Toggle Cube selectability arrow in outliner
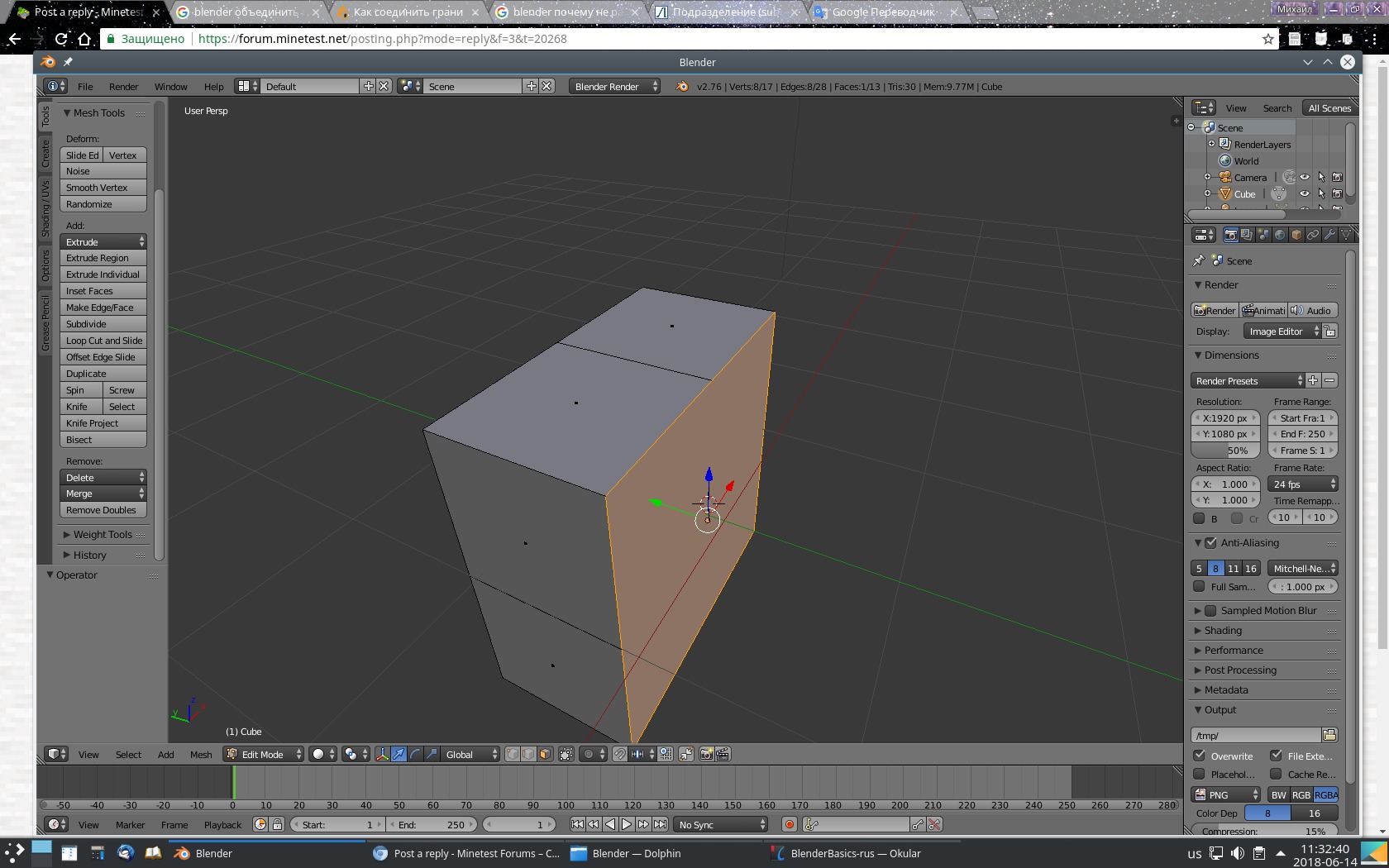Viewport: 1389px width, 868px height. (x=1321, y=193)
